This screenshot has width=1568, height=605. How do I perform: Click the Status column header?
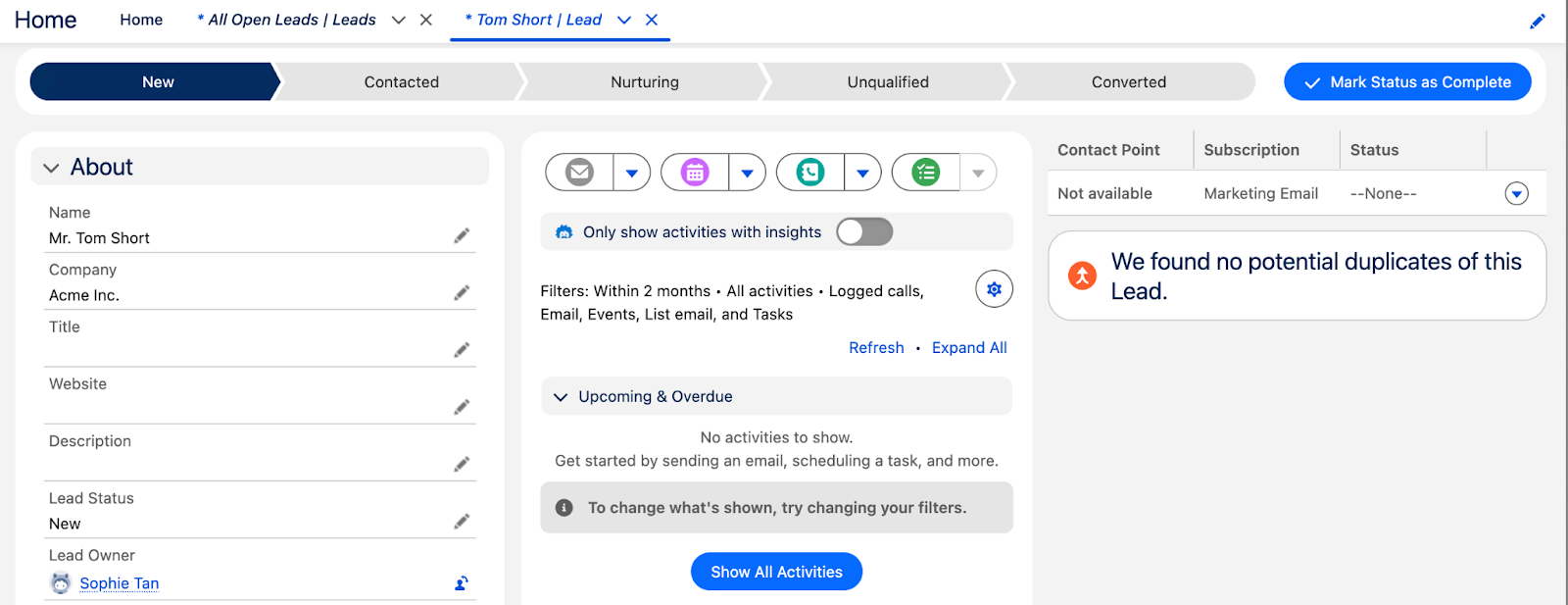[x=1374, y=150]
